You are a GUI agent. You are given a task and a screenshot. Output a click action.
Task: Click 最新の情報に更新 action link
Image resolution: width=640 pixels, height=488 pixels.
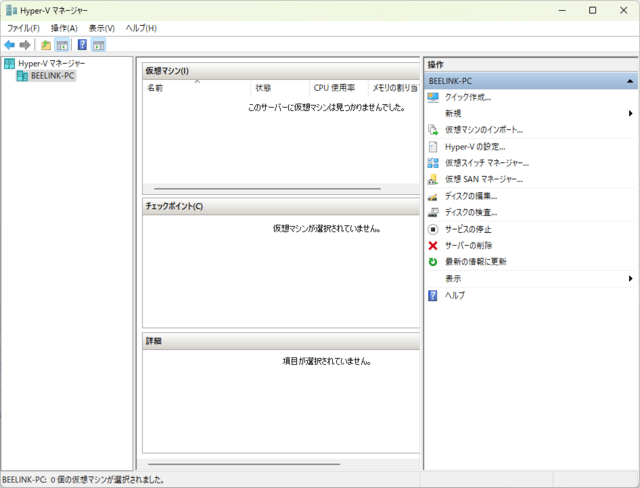coord(476,262)
